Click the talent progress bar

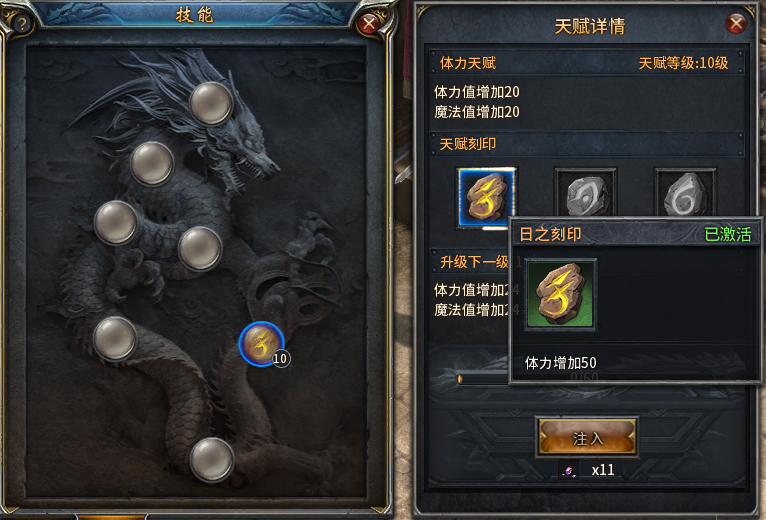pyautogui.click(x=483, y=379)
